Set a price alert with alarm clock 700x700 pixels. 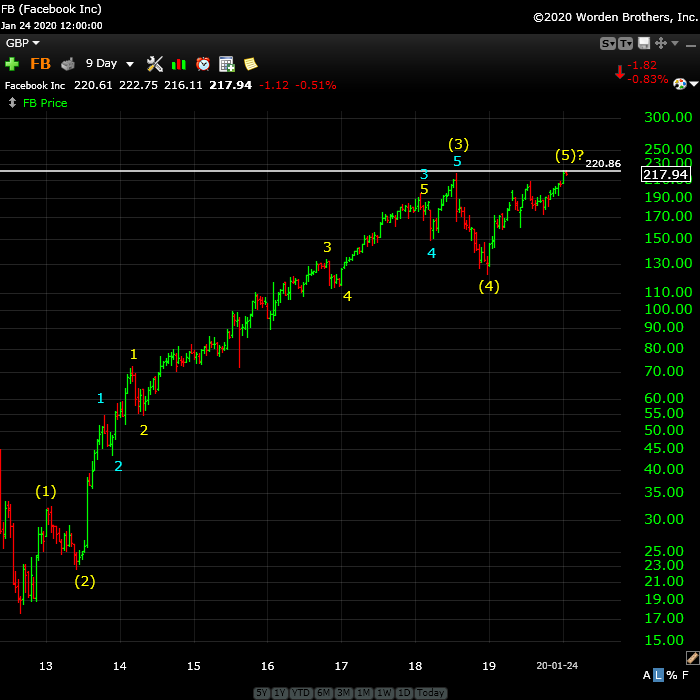coord(203,64)
